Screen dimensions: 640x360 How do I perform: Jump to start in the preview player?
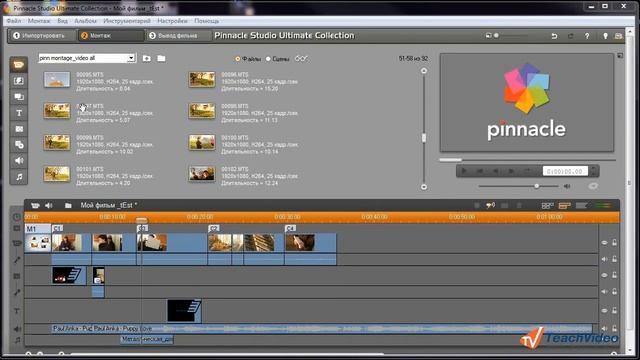[x=480, y=171]
